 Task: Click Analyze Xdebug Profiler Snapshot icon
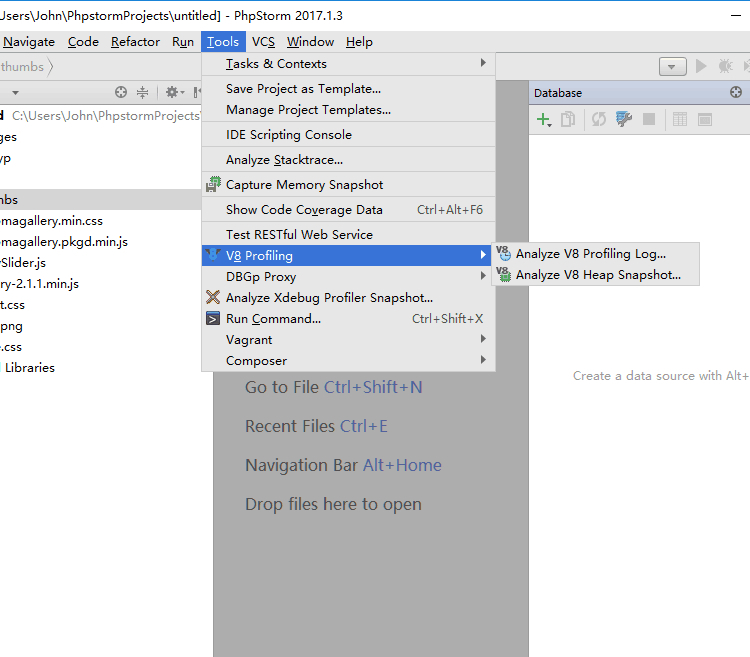[213, 297]
